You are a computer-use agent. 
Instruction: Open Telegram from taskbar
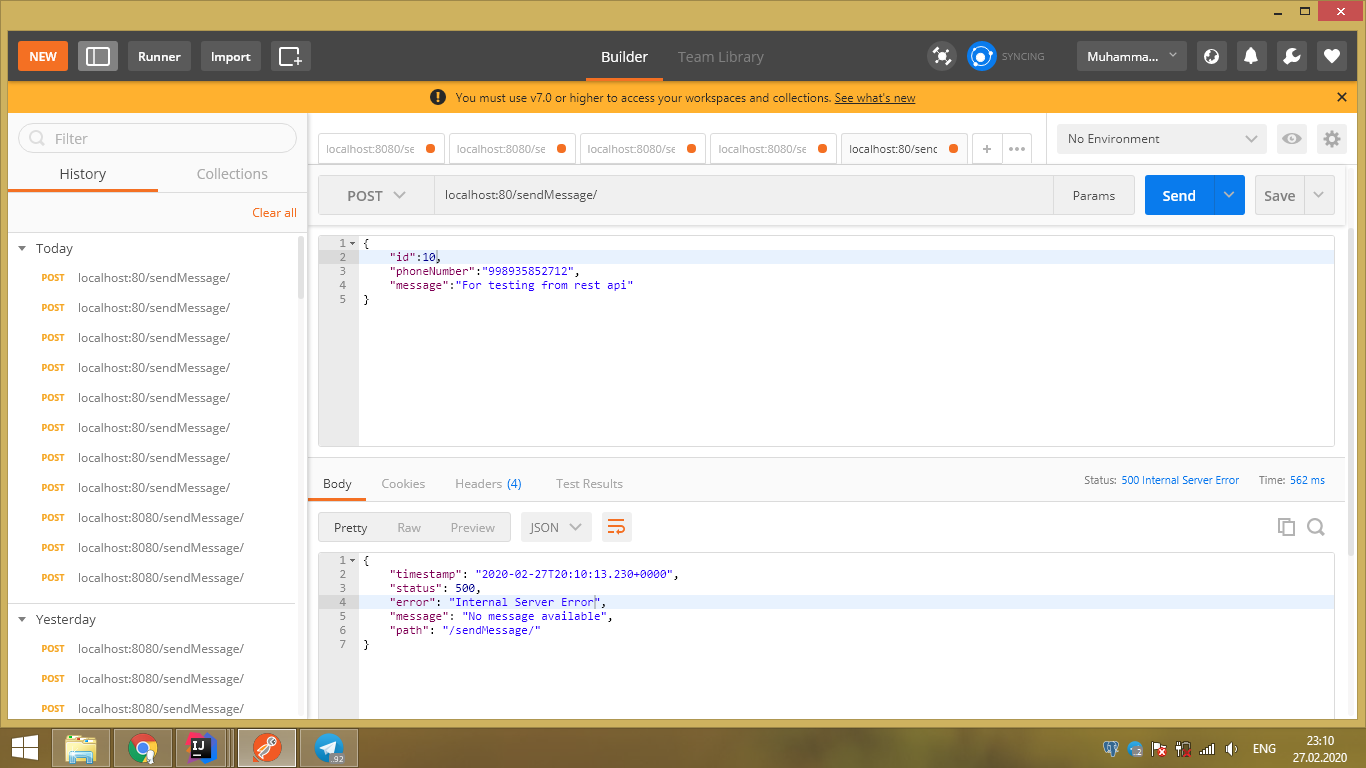click(329, 747)
